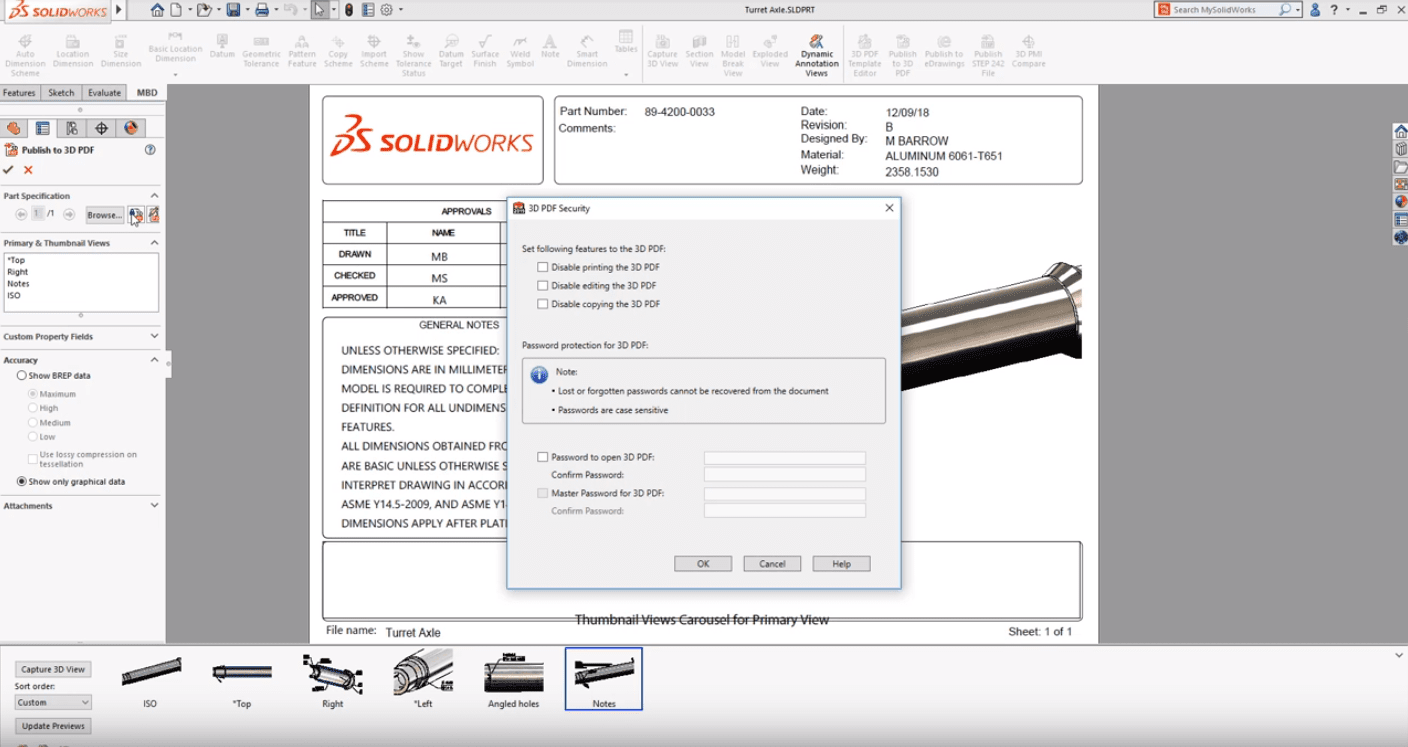This screenshot has width=1408, height=747.
Task: Click the Home icon in the top toolbar
Action: 157,10
